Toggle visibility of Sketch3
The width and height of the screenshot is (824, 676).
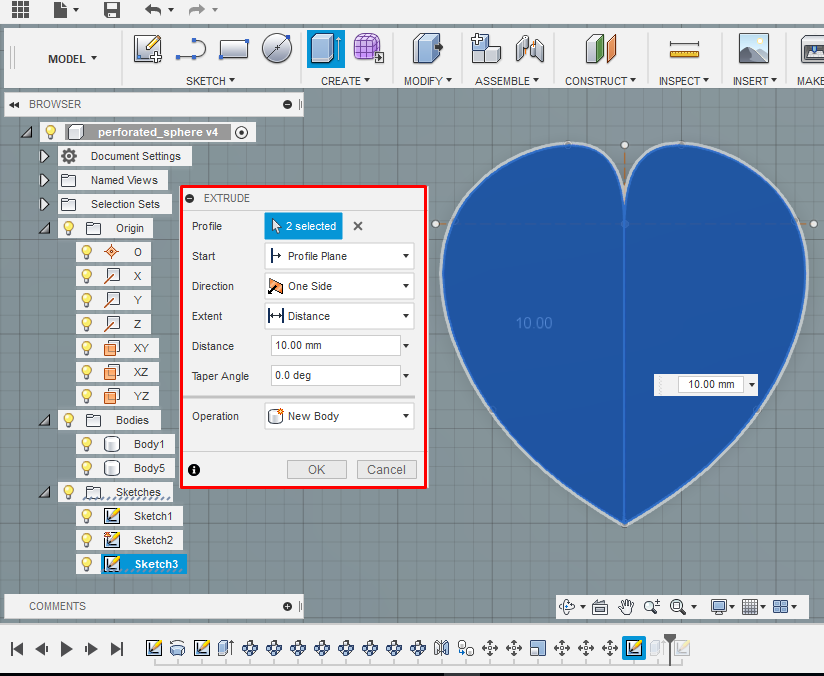[87, 564]
